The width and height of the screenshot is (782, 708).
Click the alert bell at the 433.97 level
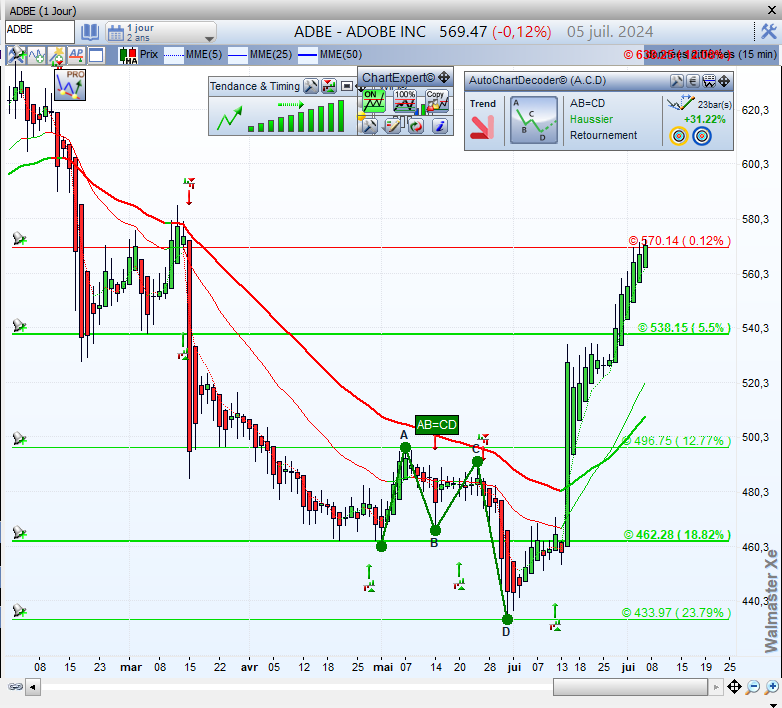(19, 610)
